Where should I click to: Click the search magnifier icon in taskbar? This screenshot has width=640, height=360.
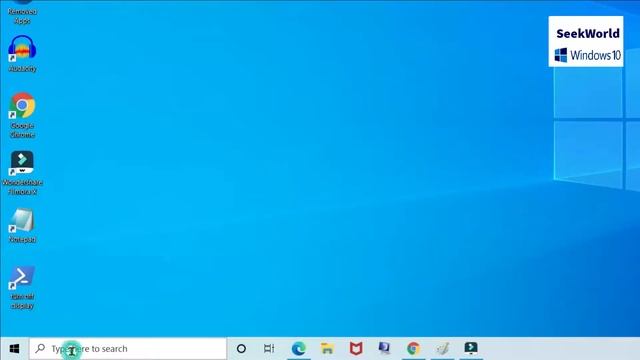(x=40, y=348)
